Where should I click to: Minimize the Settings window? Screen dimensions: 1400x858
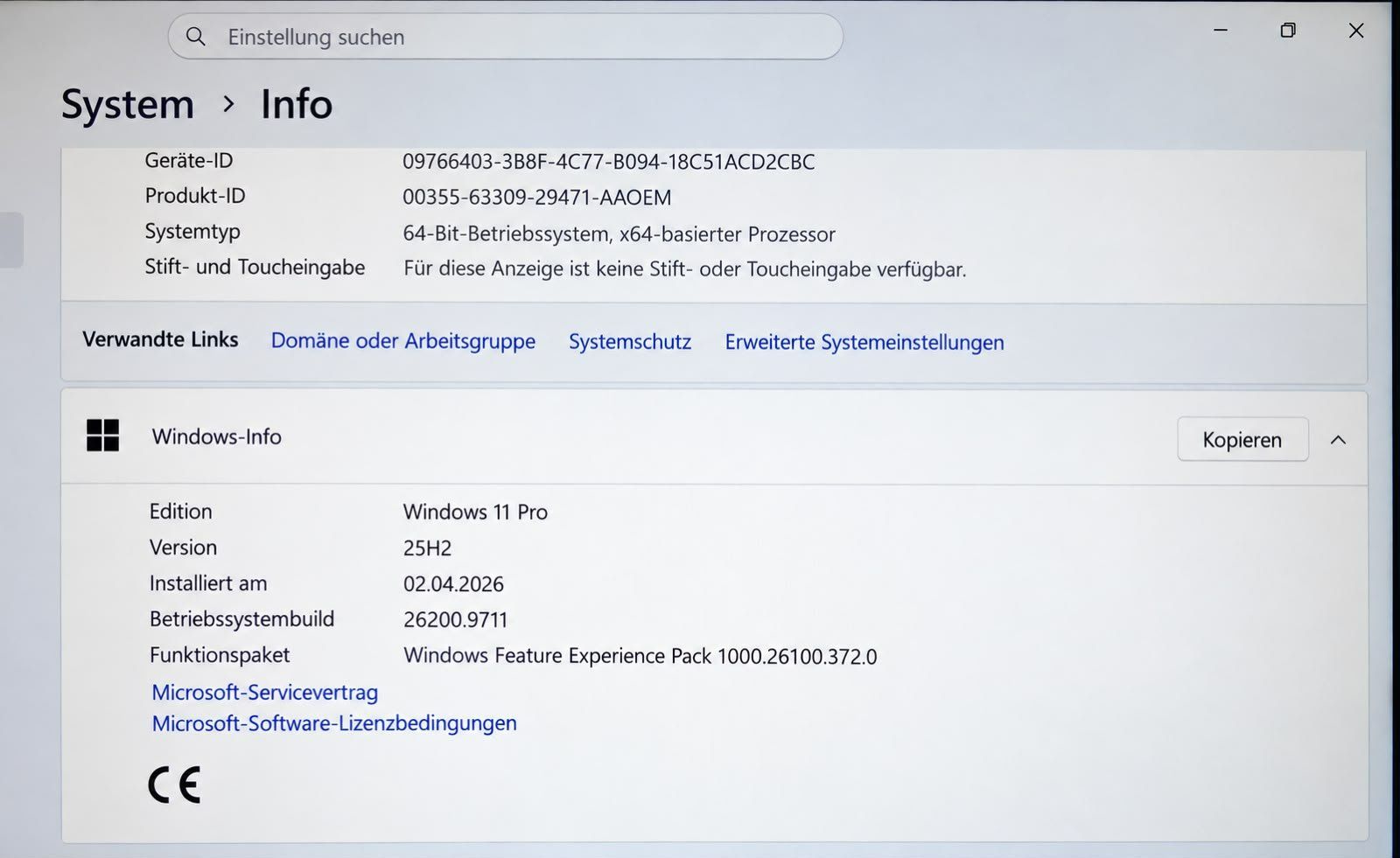tap(1221, 31)
